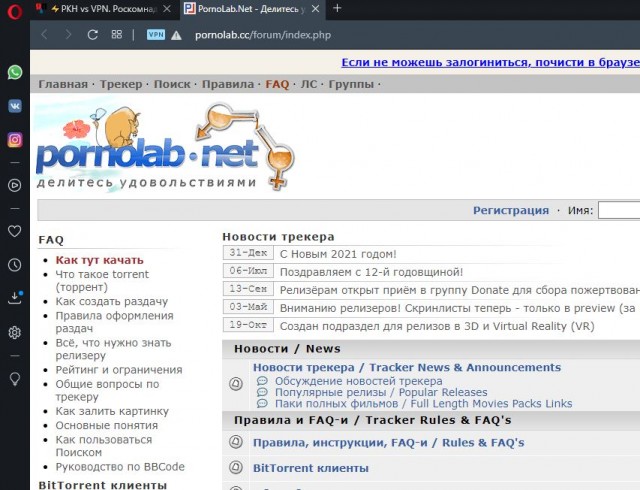Open news item С Новым 2021 годом!

(338, 254)
